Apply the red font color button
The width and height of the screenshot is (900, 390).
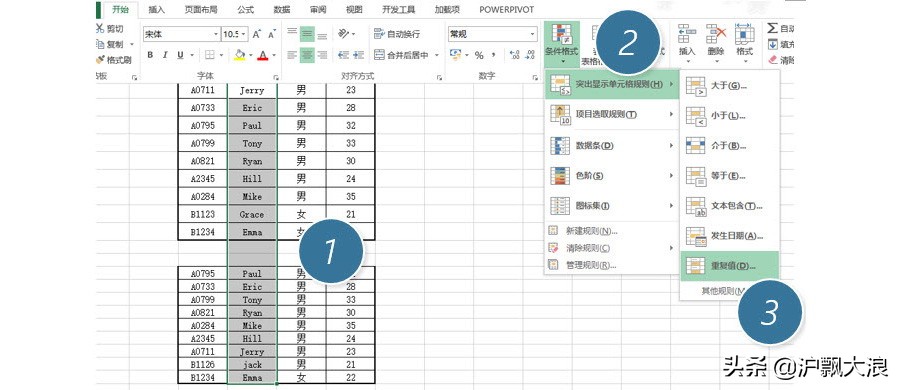[263, 55]
